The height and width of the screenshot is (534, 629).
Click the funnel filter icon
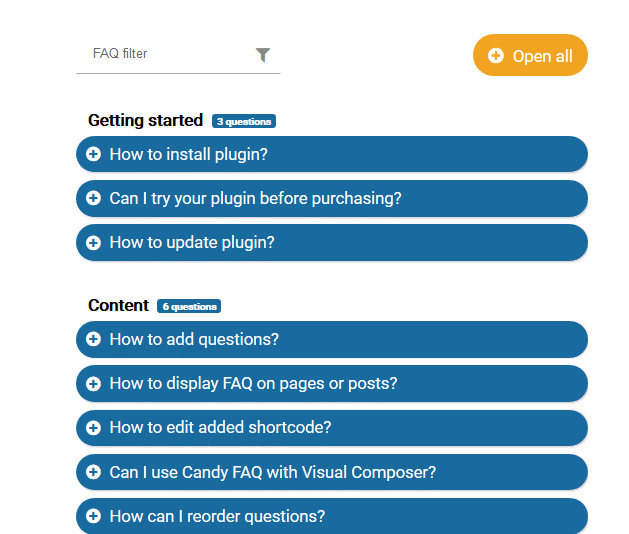pos(263,55)
